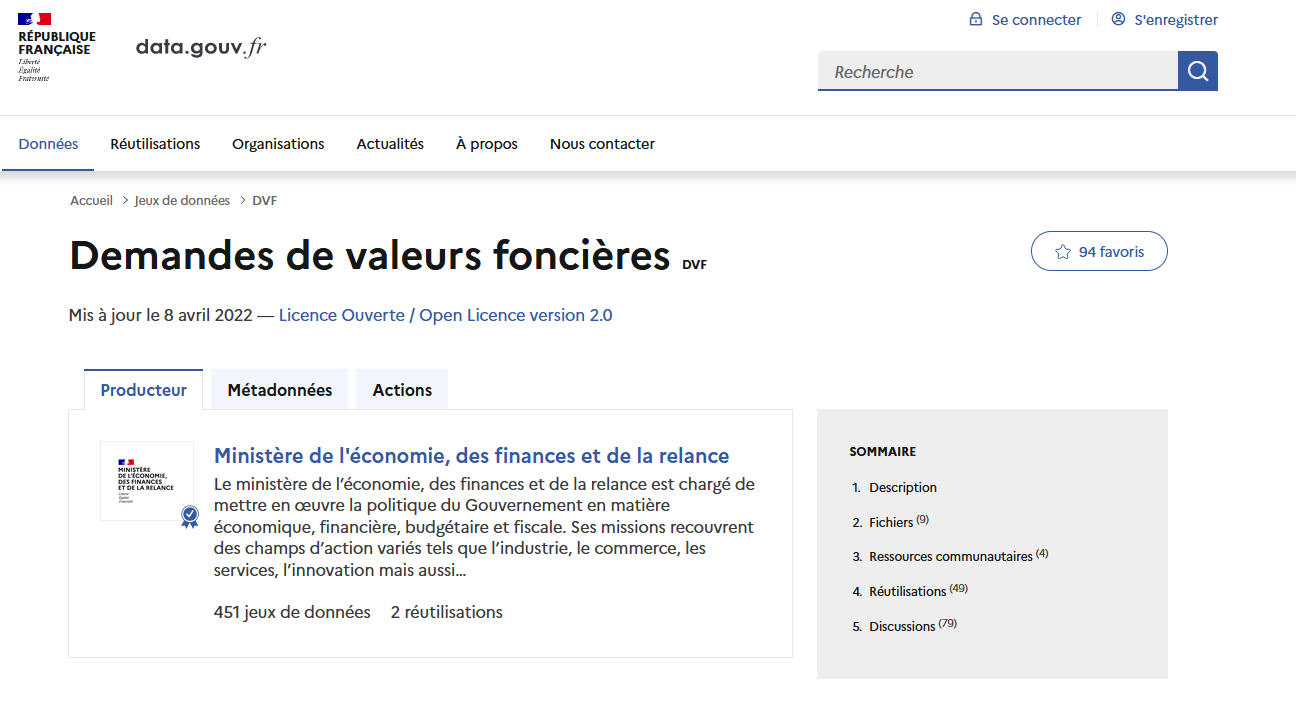Go to Organisations in the top menu

click(278, 144)
